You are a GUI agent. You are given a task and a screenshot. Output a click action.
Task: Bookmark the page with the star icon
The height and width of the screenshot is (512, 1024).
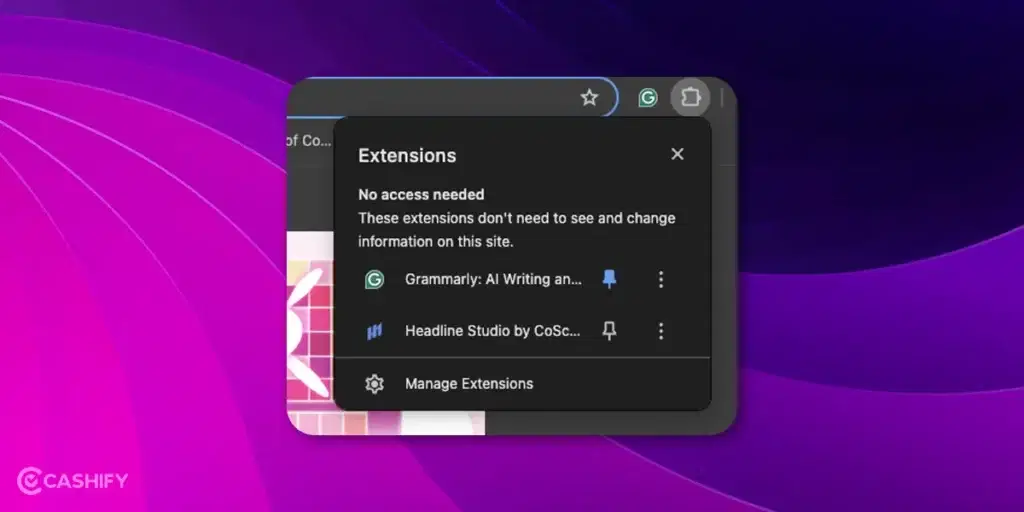(589, 98)
